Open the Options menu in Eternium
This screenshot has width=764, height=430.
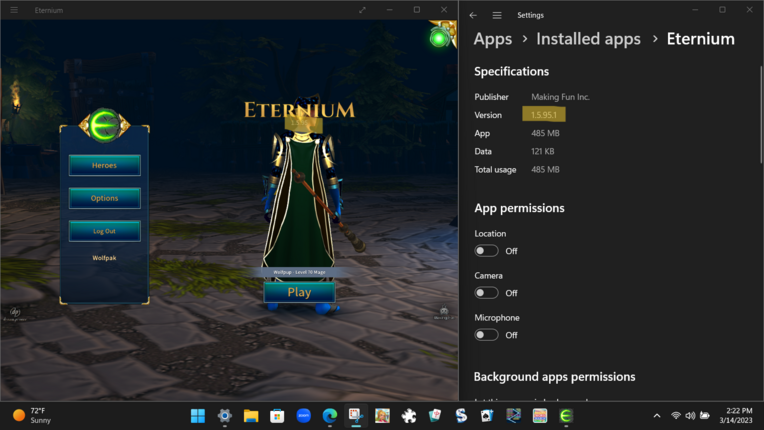[x=104, y=198]
